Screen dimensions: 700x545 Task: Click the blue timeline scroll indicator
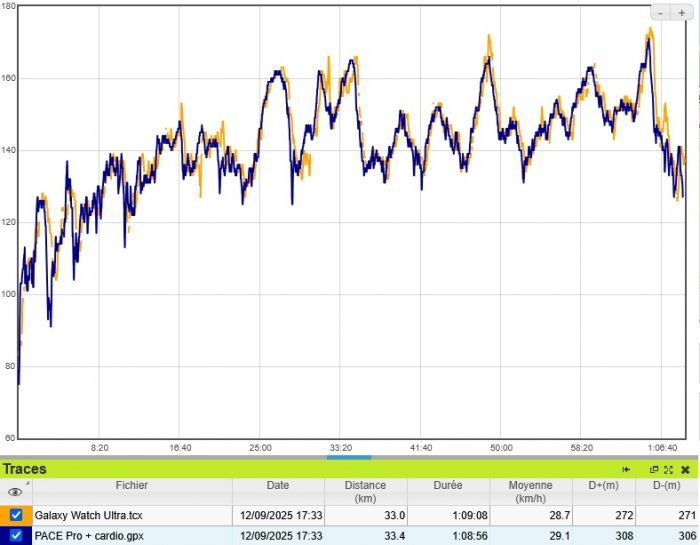coord(349,457)
